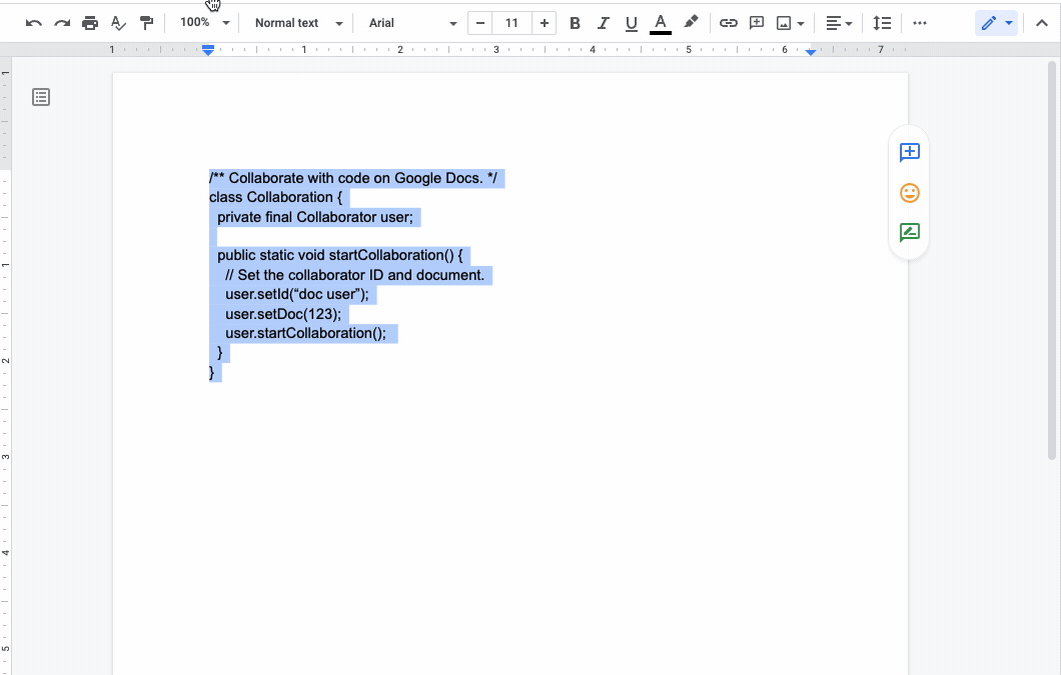The height and width of the screenshot is (675, 1061).
Task: Select the Paint format roller icon
Action: 146,23
